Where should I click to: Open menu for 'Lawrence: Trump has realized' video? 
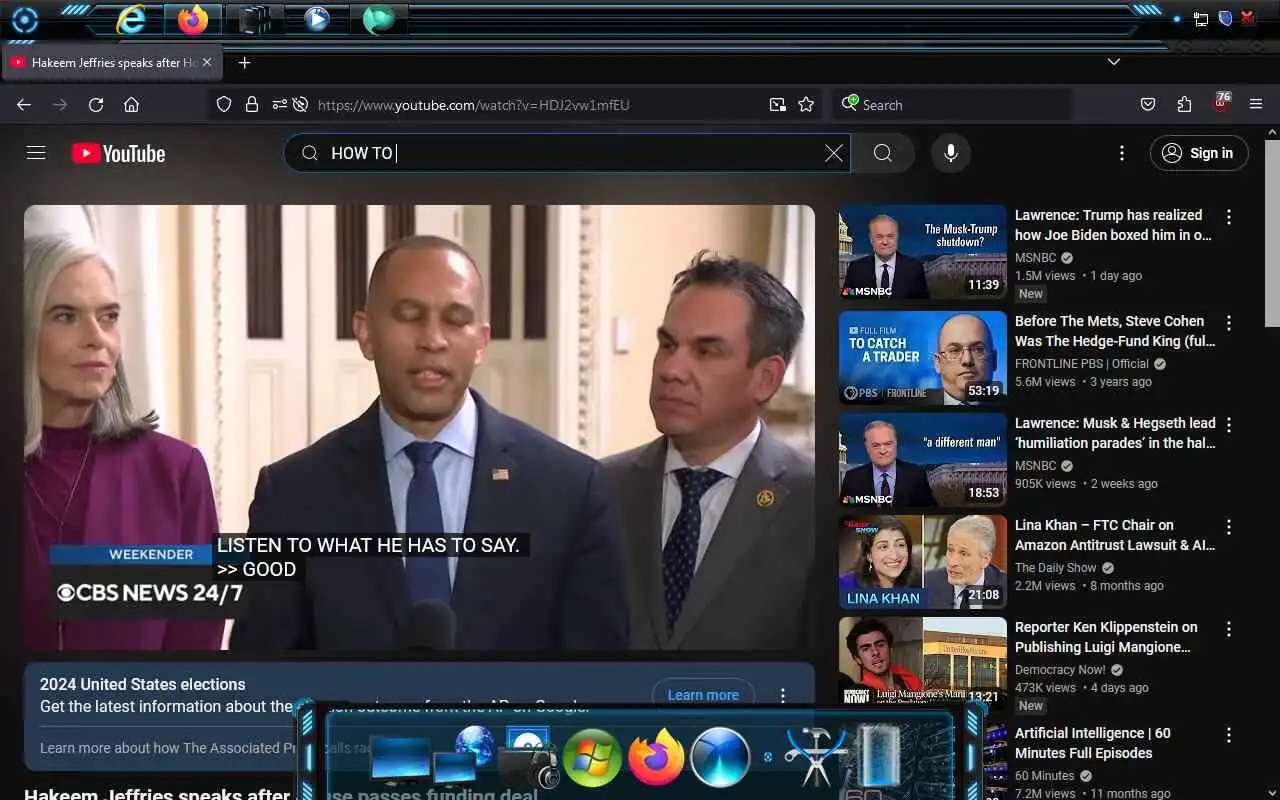(1229, 217)
